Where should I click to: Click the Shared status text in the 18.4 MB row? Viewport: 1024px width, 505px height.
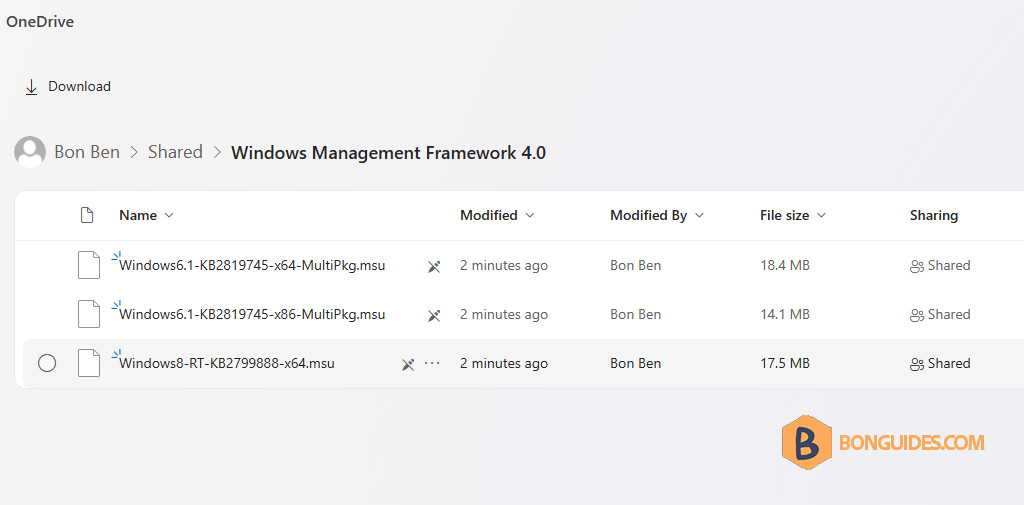pos(949,265)
